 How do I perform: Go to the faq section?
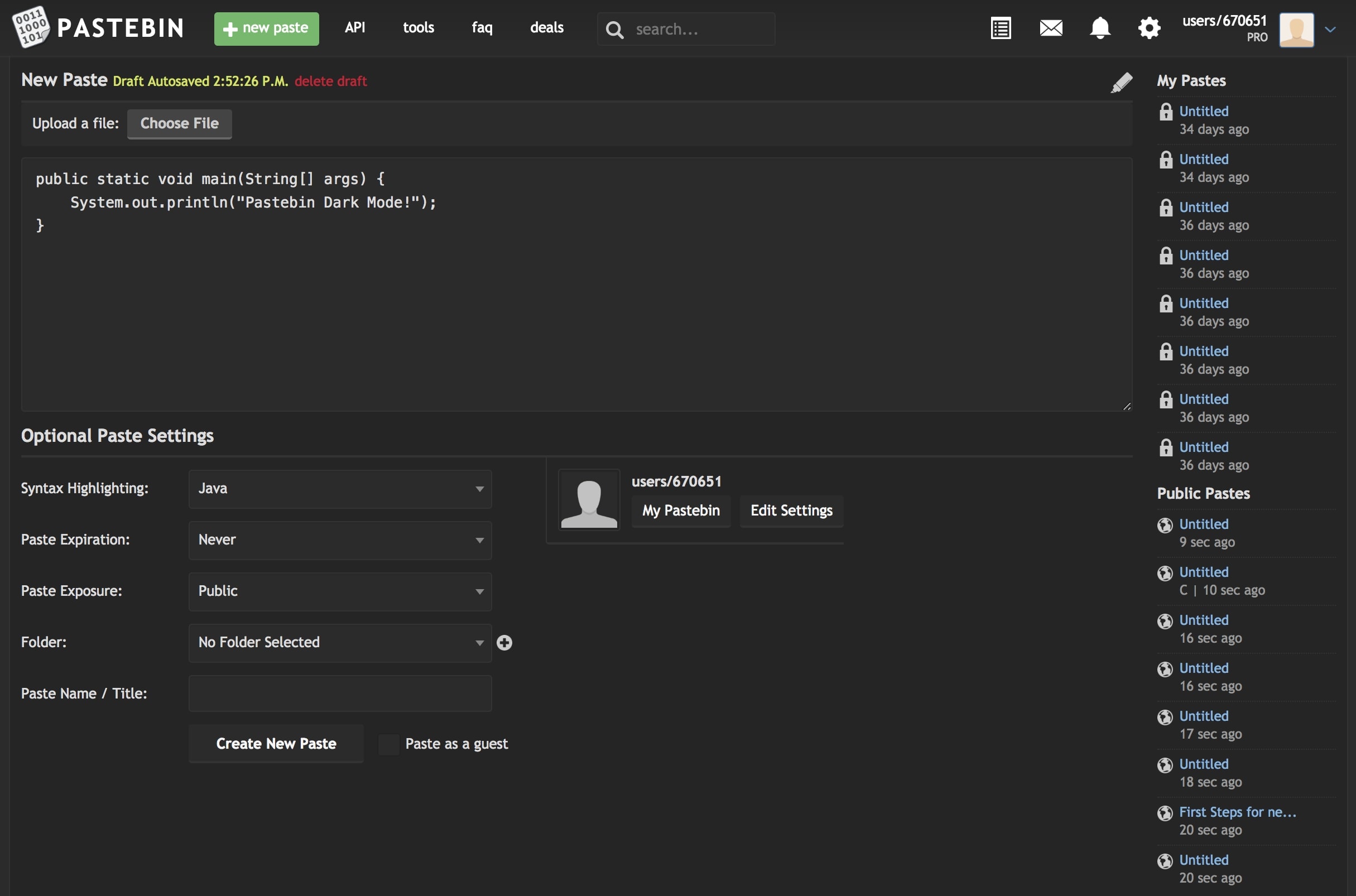point(482,27)
